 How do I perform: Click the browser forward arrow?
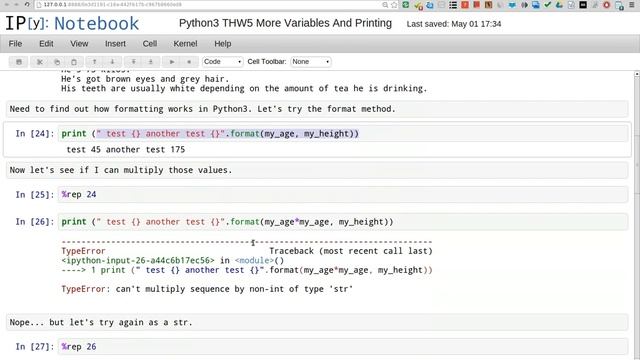pos(17,4)
